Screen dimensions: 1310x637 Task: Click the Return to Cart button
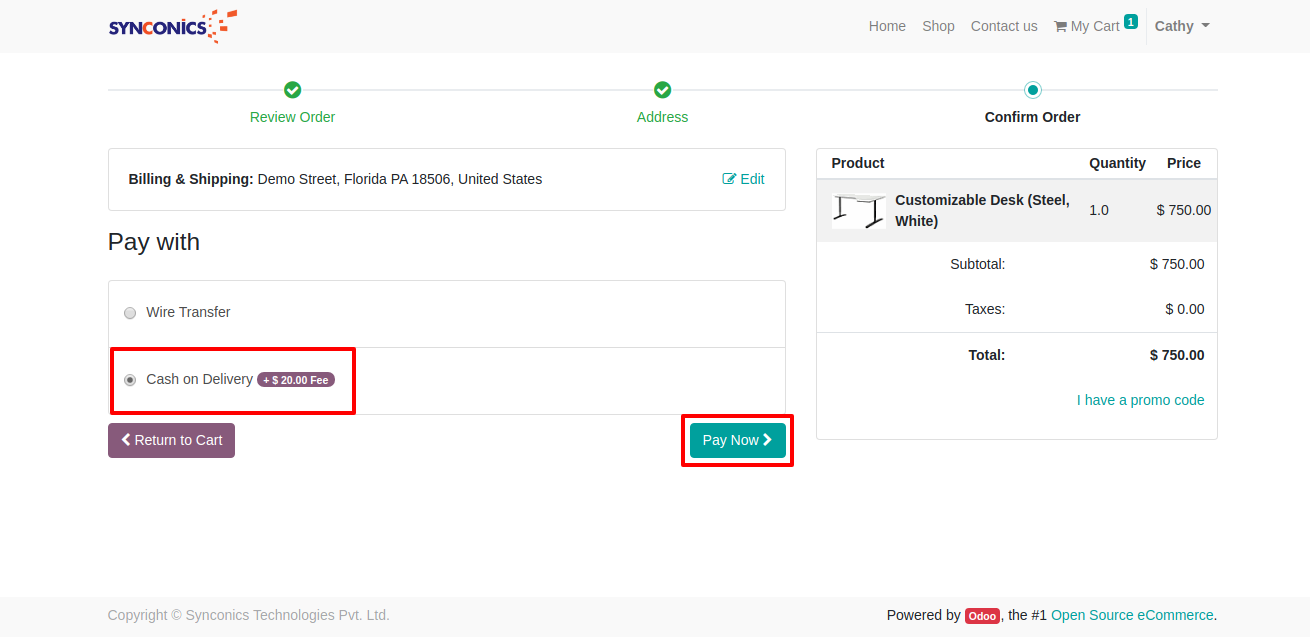[x=171, y=440]
